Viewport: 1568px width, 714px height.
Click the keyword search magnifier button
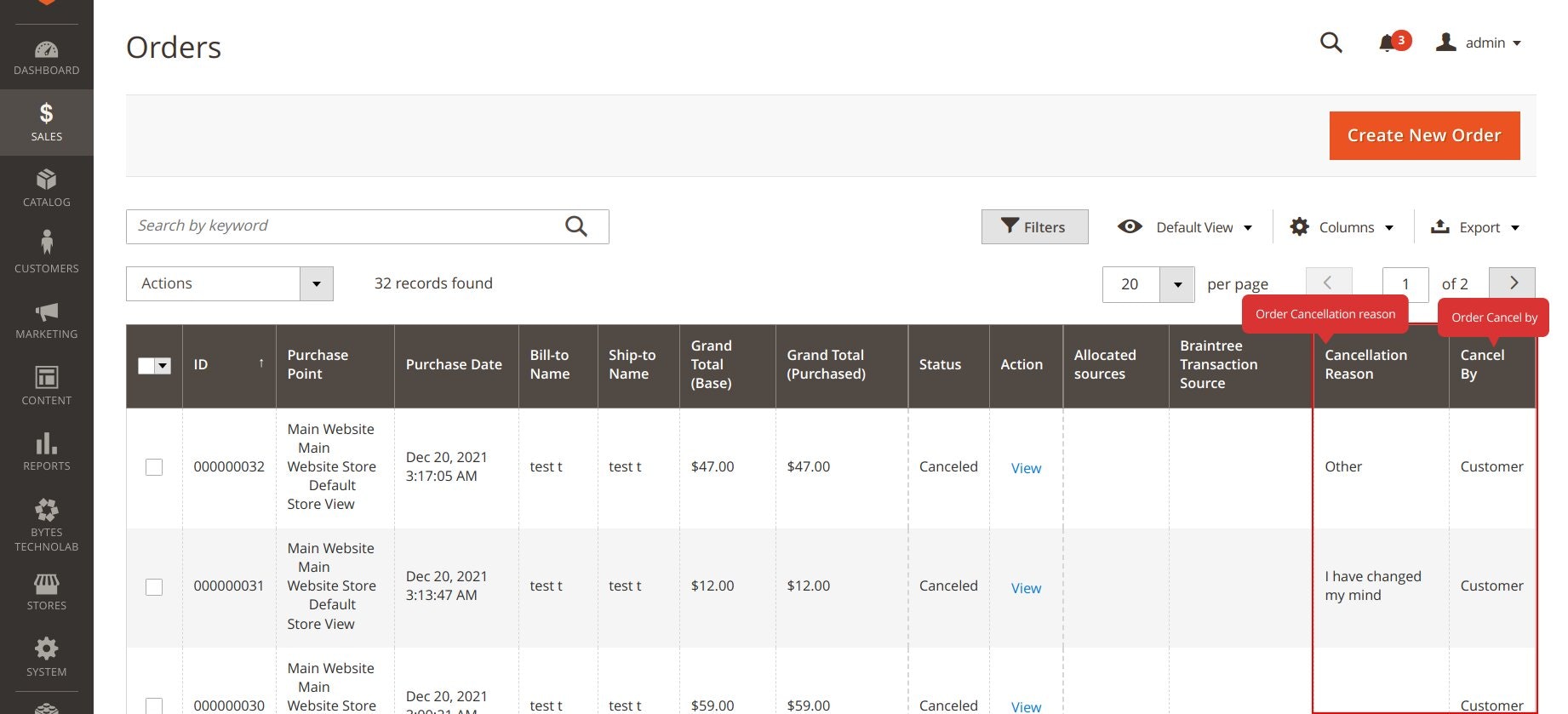tap(576, 226)
